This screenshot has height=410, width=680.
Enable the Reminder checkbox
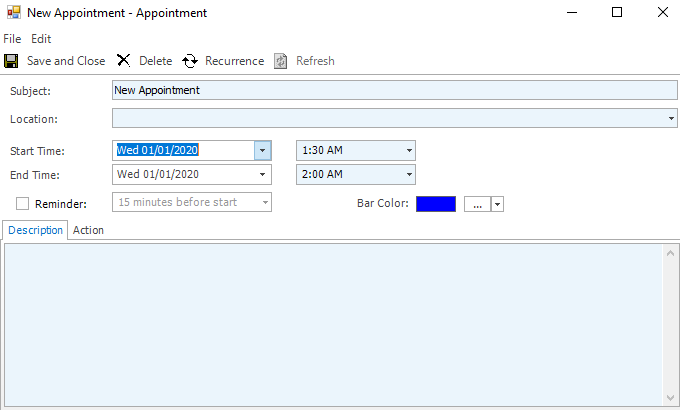point(22,203)
